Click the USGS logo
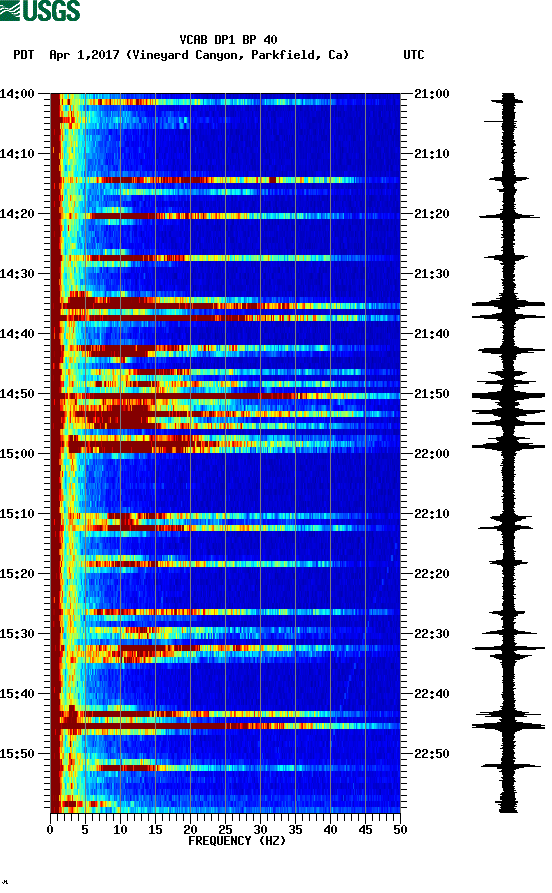Screen dimensions: 552x893 point(40,10)
